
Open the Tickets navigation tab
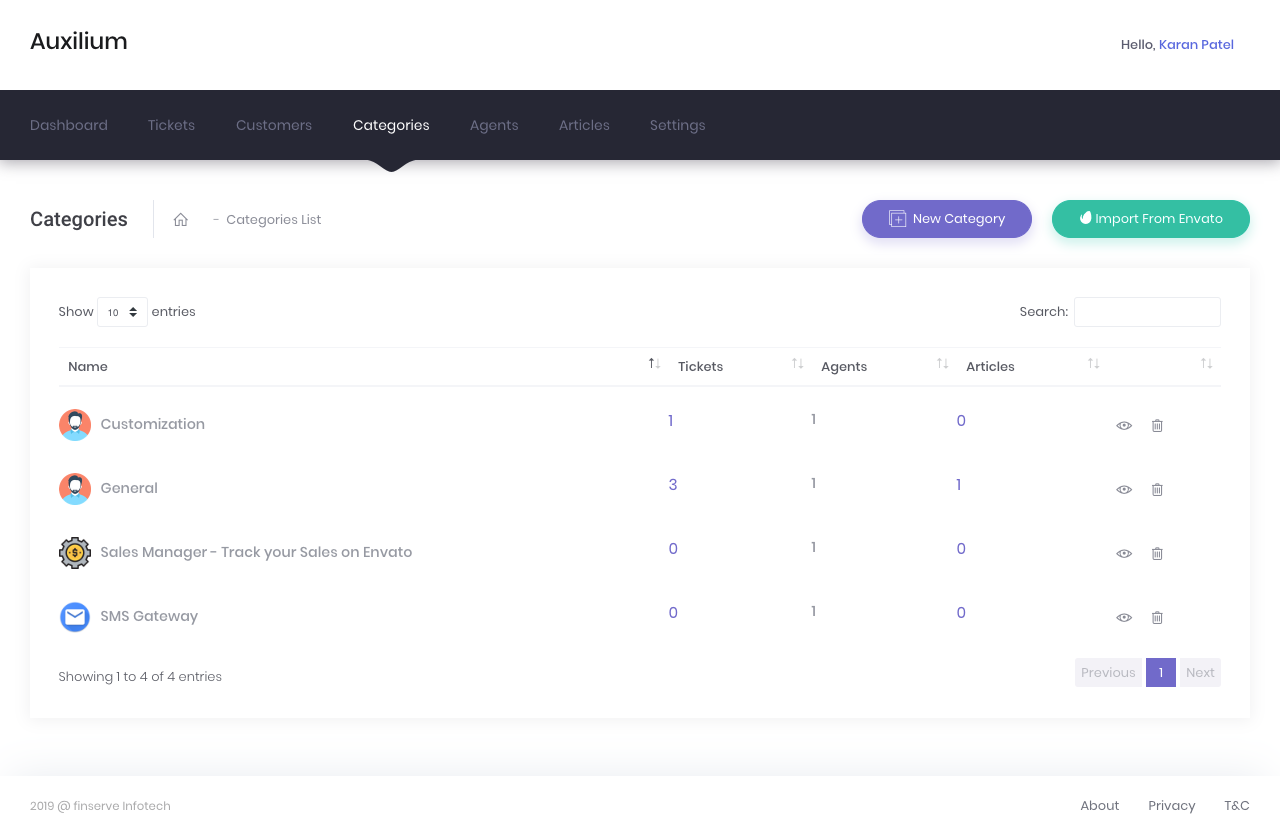[171, 125]
